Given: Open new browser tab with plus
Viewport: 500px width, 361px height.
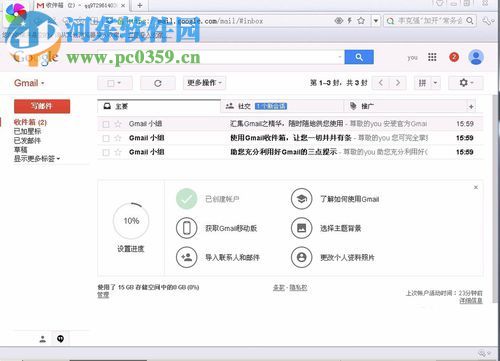Looking at the screenshot, I should 140,5.
